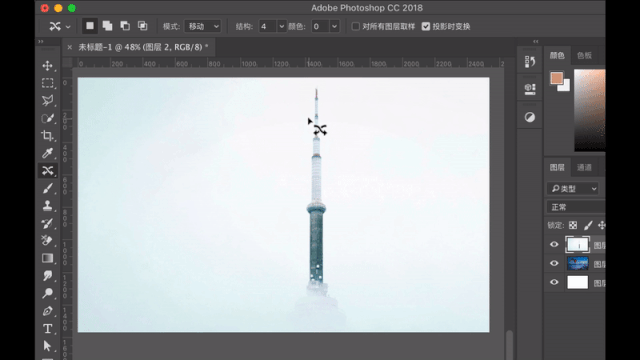
Task: Uncheck 投影时变换 checkbox
Action: click(x=426, y=27)
